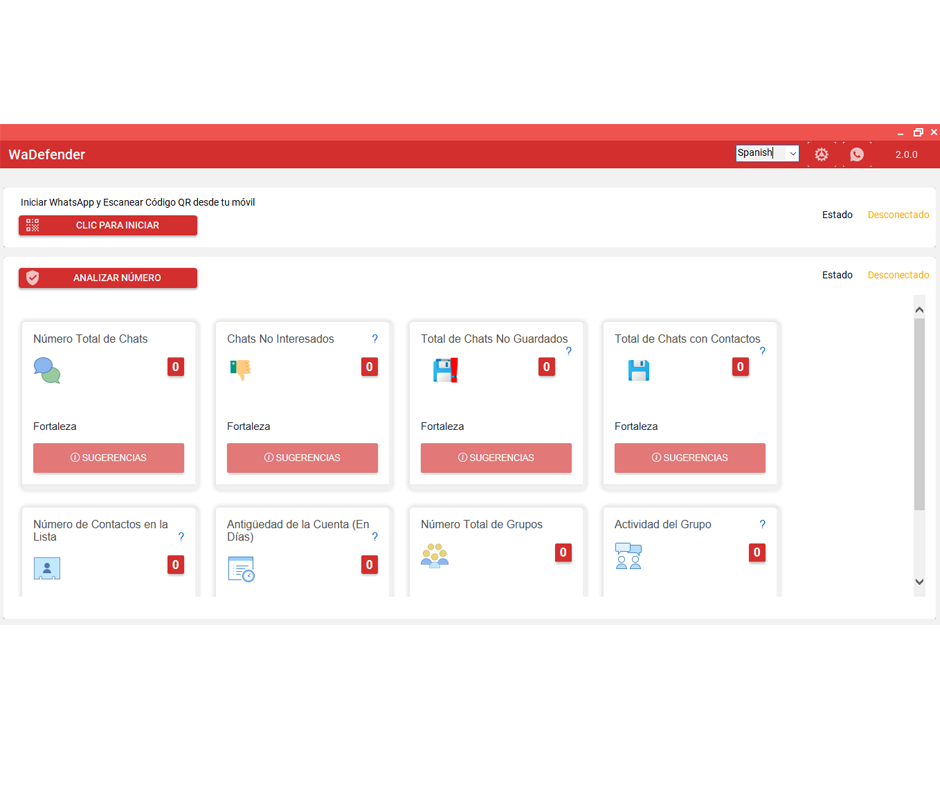Open SUGERENCIAS for Total de Chats No Guardados

tap(496, 458)
